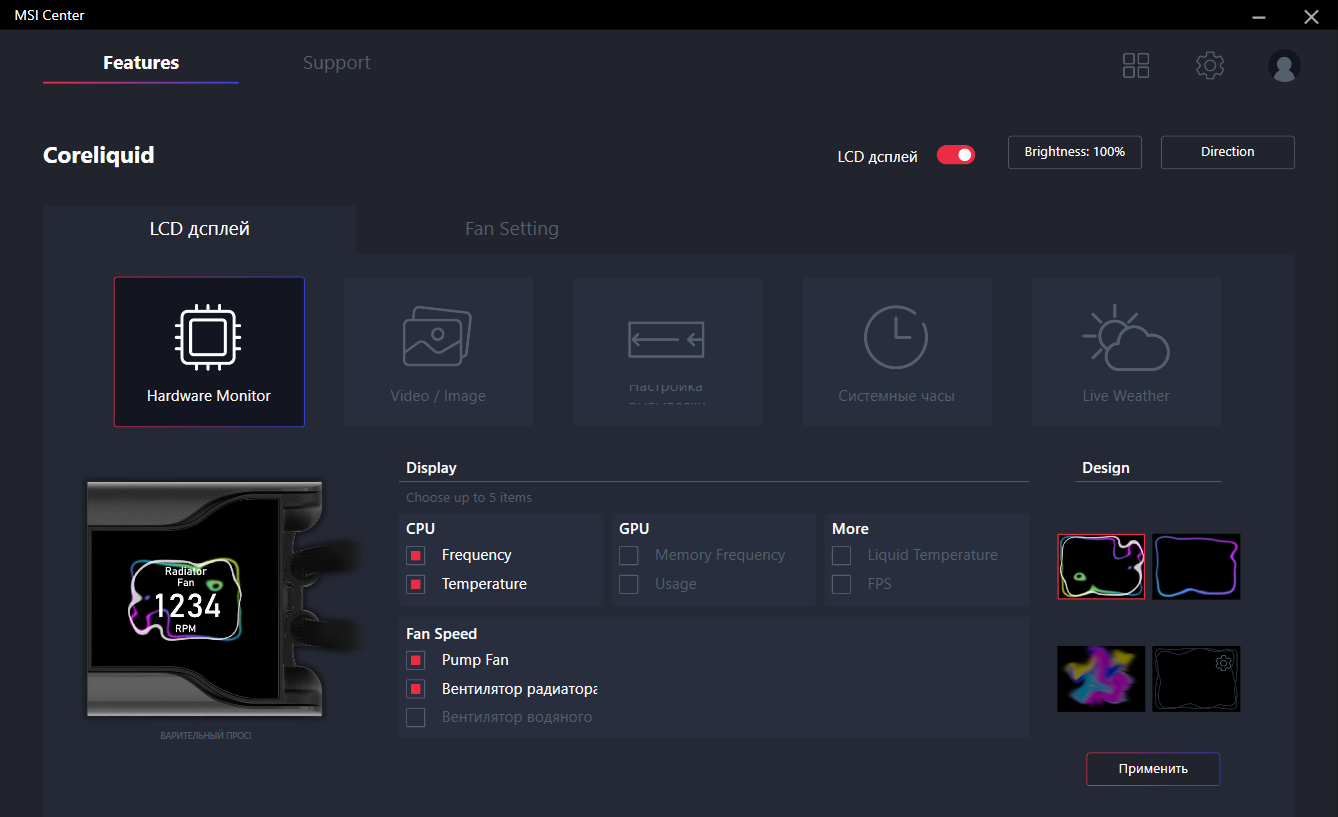The image size is (1338, 817).
Task: Select the Live Weather mode tile
Action: pos(1126,352)
